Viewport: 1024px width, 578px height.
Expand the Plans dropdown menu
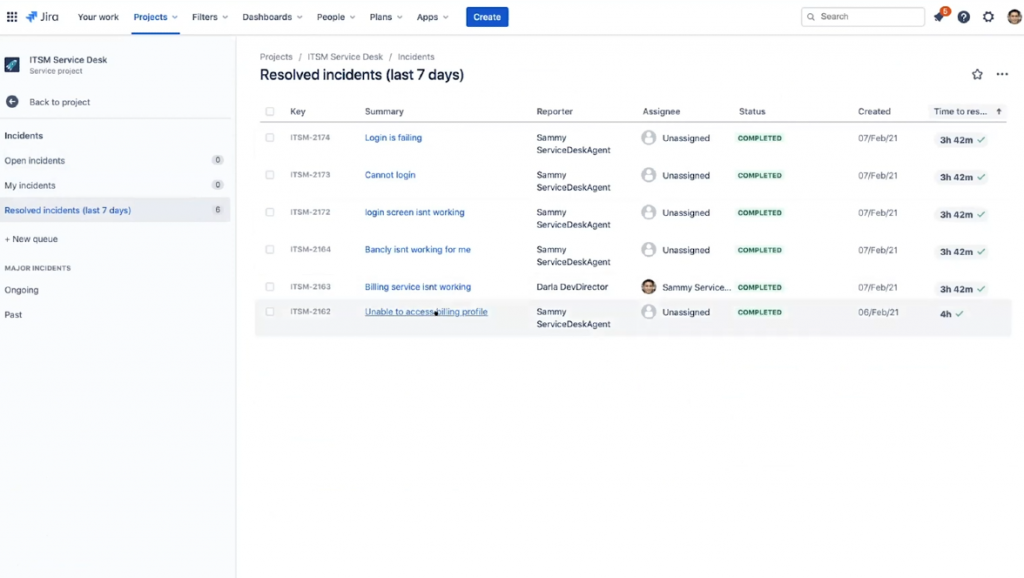[386, 17]
